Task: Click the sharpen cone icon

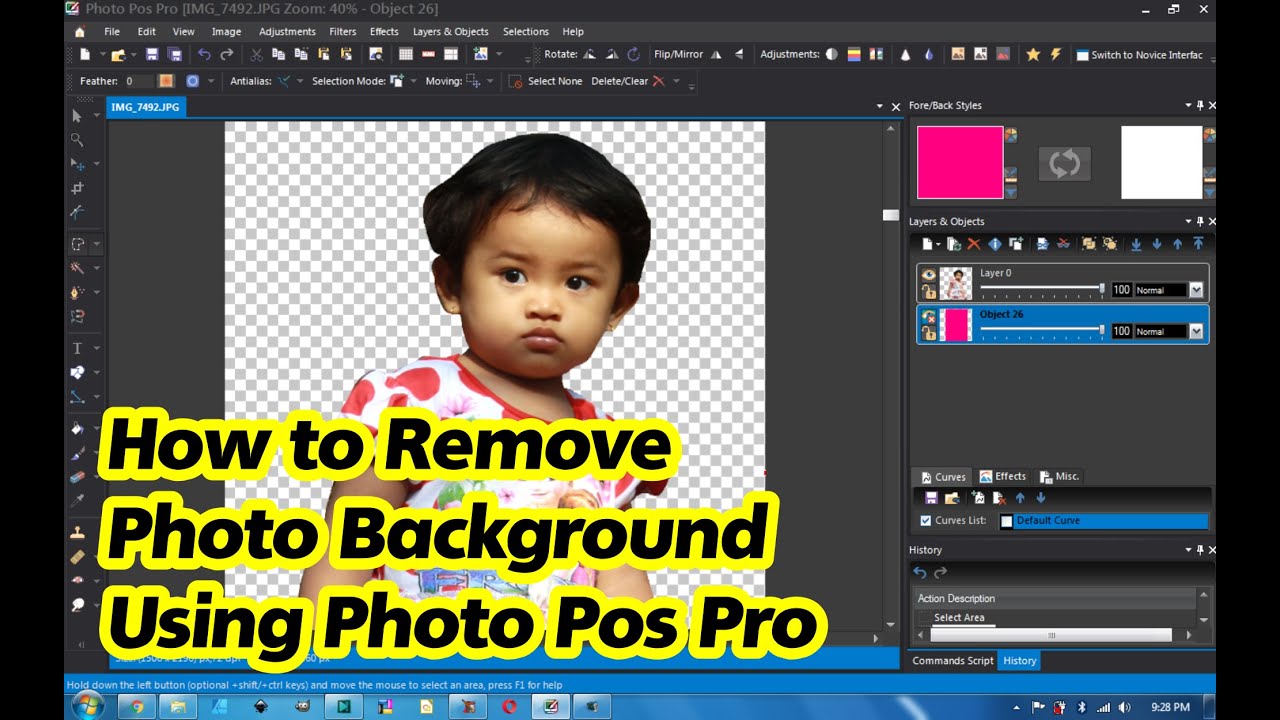Action: 905,55
